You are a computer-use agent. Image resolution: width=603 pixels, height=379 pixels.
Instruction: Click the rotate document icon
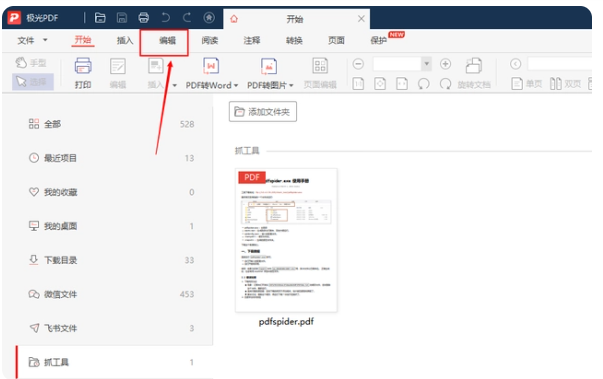[474, 66]
